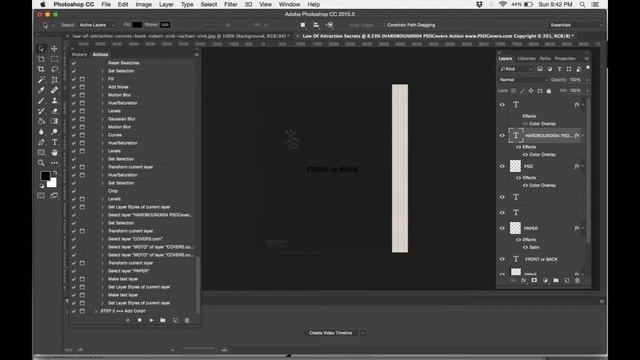Open the Active Layers select dropdown
640x360 pixels.
click(x=97, y=25)
